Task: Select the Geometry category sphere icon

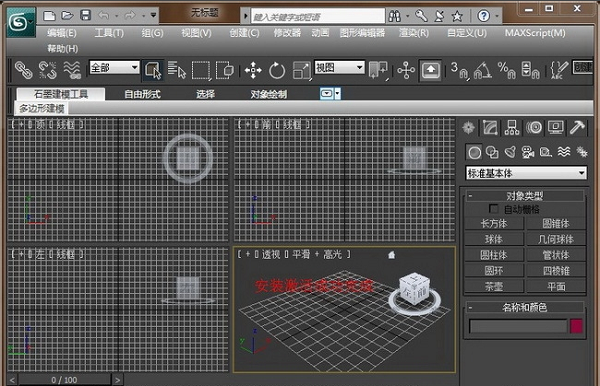Action: [x=474, y=152]
